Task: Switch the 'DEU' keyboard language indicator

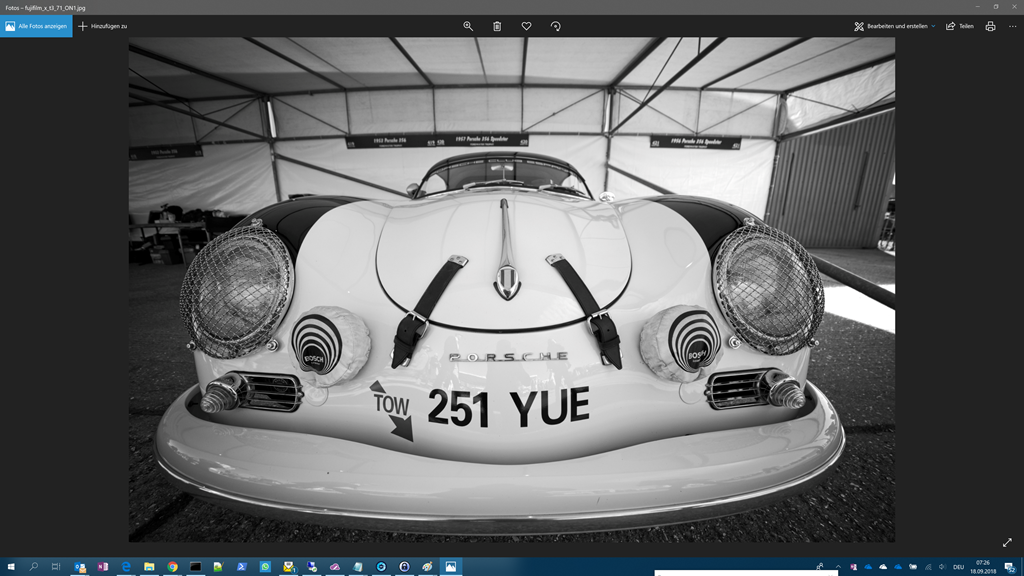Action: [958, 567]
